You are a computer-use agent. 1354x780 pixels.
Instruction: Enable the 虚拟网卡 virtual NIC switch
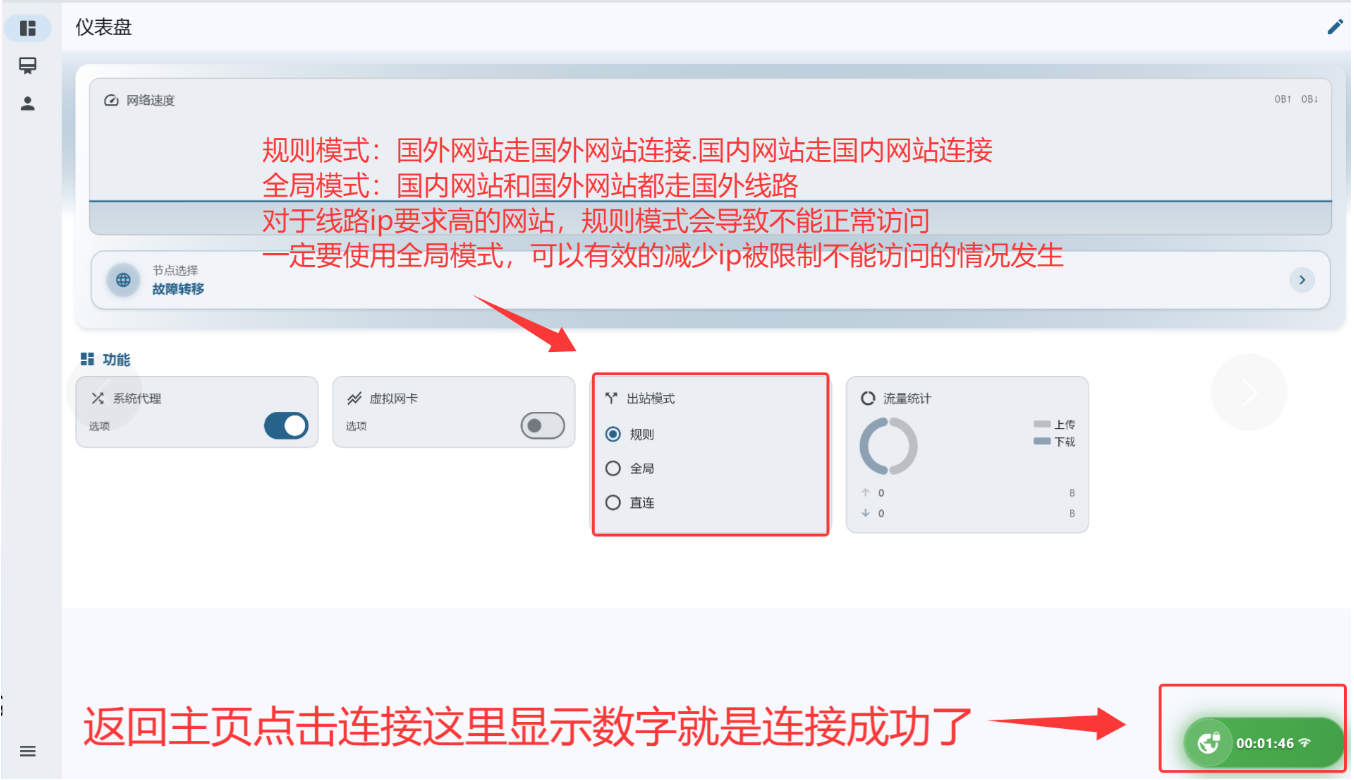[x=543, y=426]
